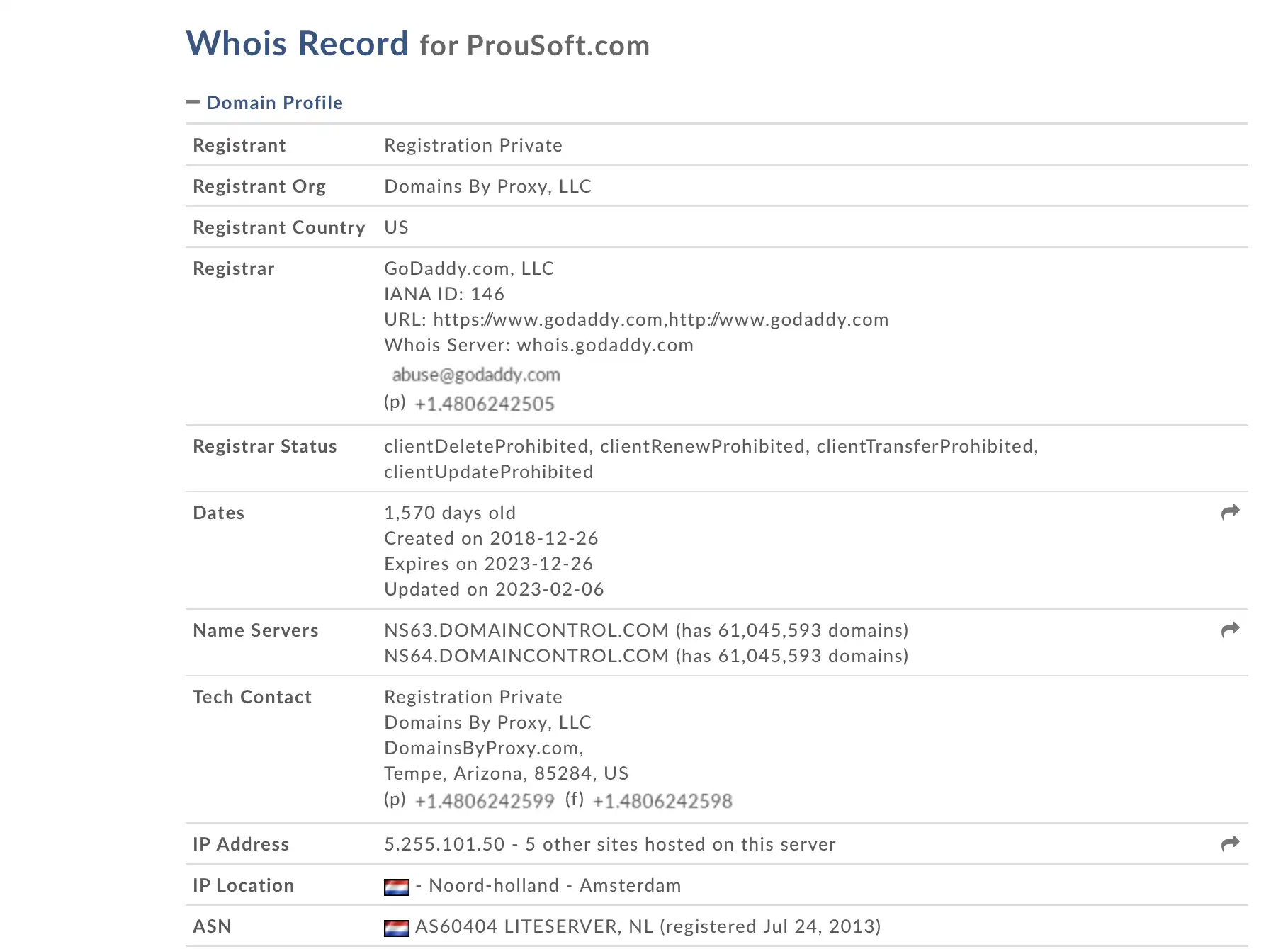
Task: Click tech contact phone +1.4806242599
Action: 485,801
